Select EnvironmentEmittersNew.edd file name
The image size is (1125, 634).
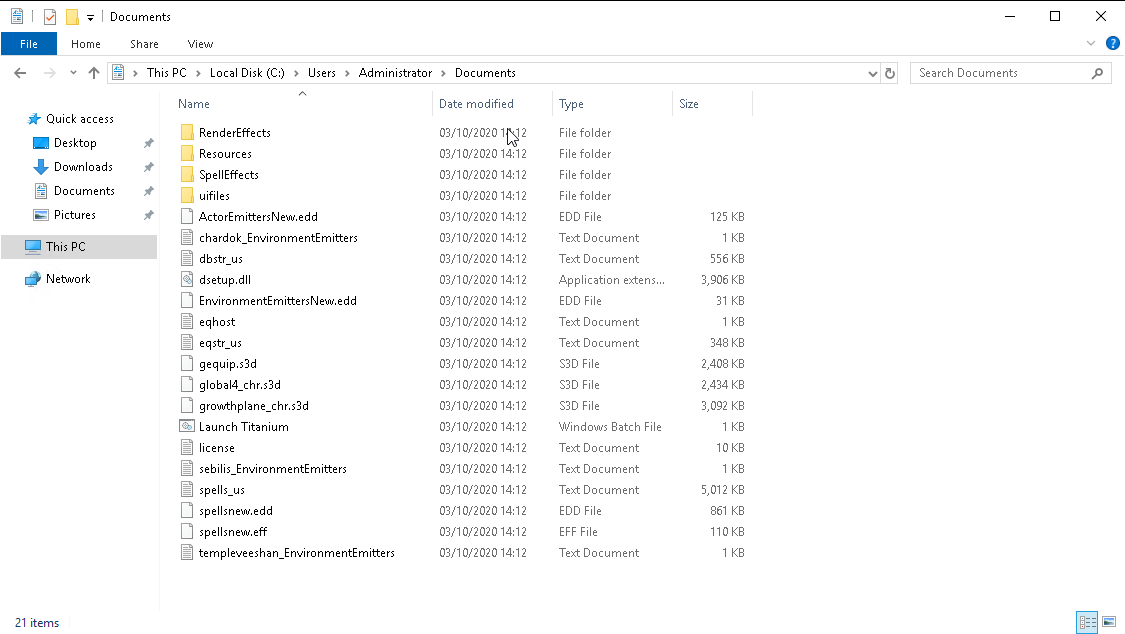(x=278, y=301)
